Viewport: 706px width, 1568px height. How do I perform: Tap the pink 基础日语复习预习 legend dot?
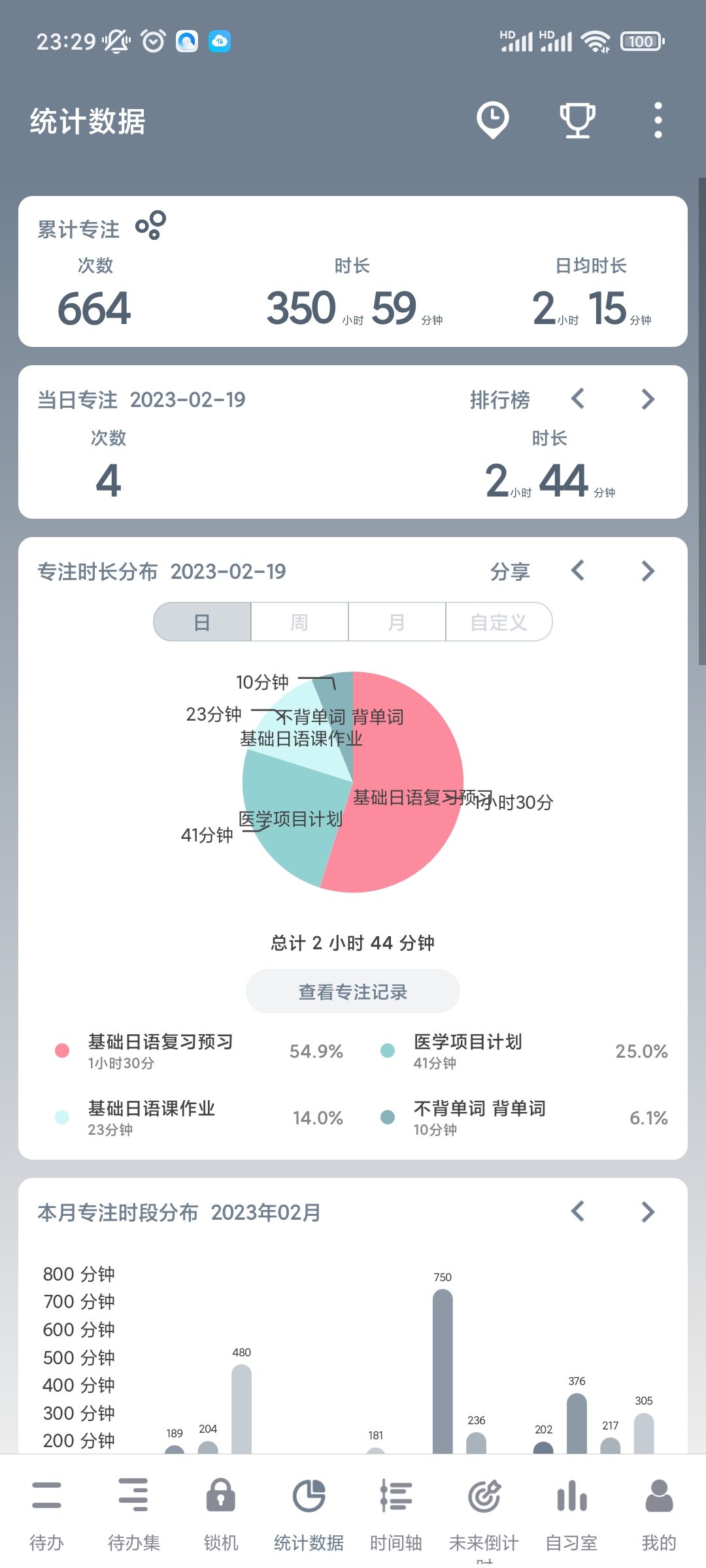coord(62,1051)
